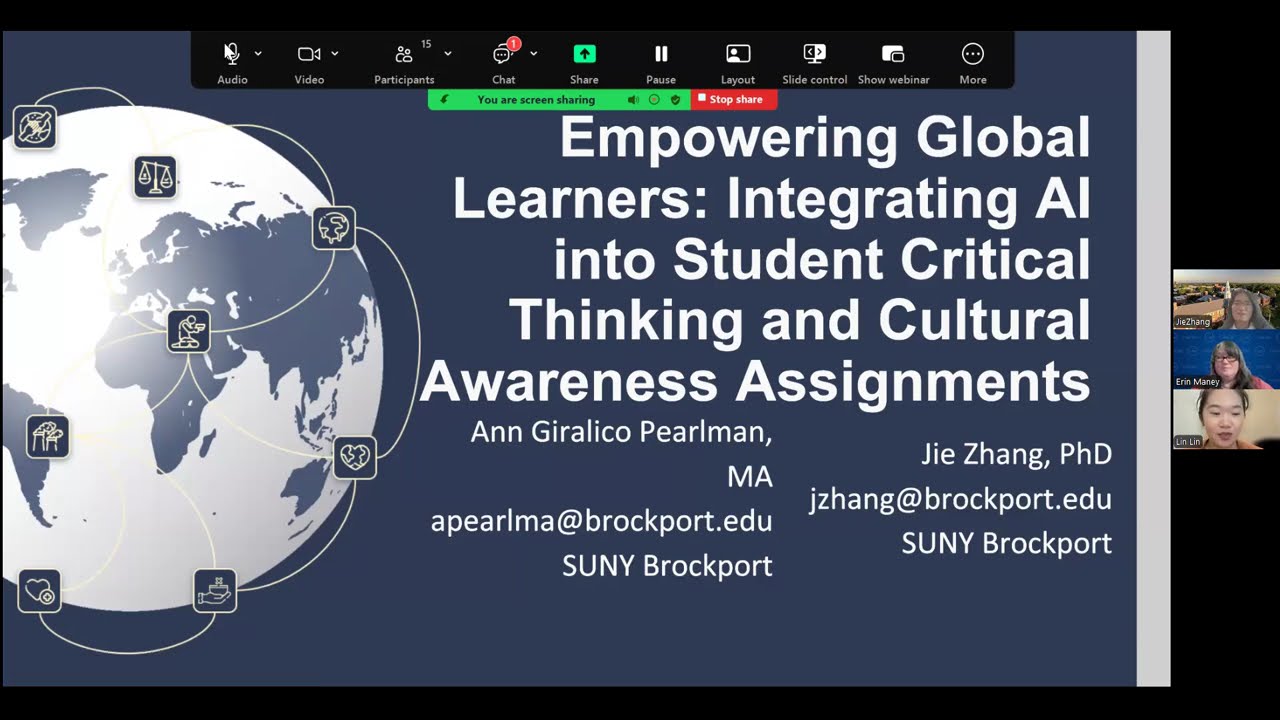Click the speaker icon in sharing bar
The height and width of the screenshot is (720, 1280).
[634, 100]
